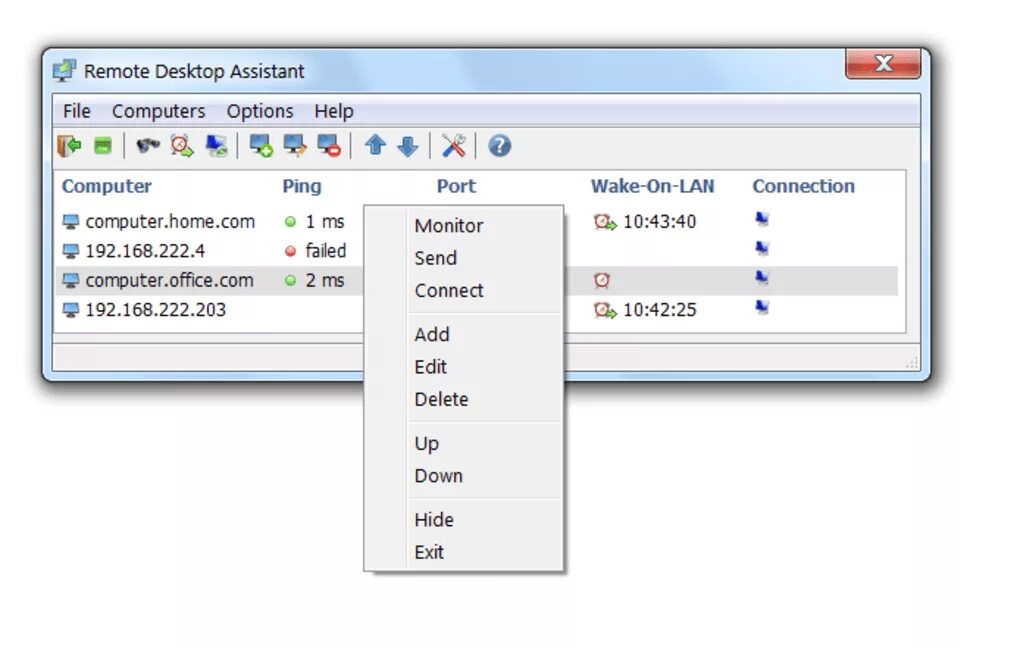
Task: Click the binoculars Monitor toolbar icon
Action: point(148,146)
